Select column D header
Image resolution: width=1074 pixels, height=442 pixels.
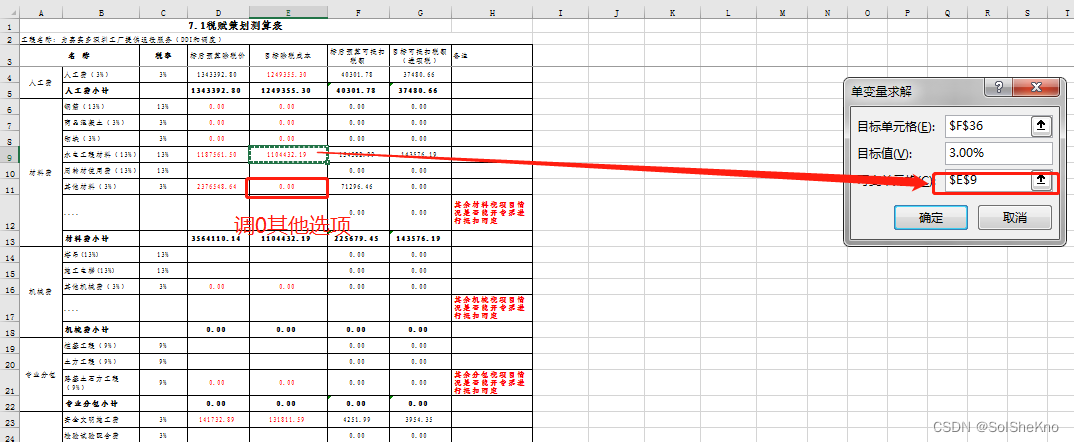point(218,13)
